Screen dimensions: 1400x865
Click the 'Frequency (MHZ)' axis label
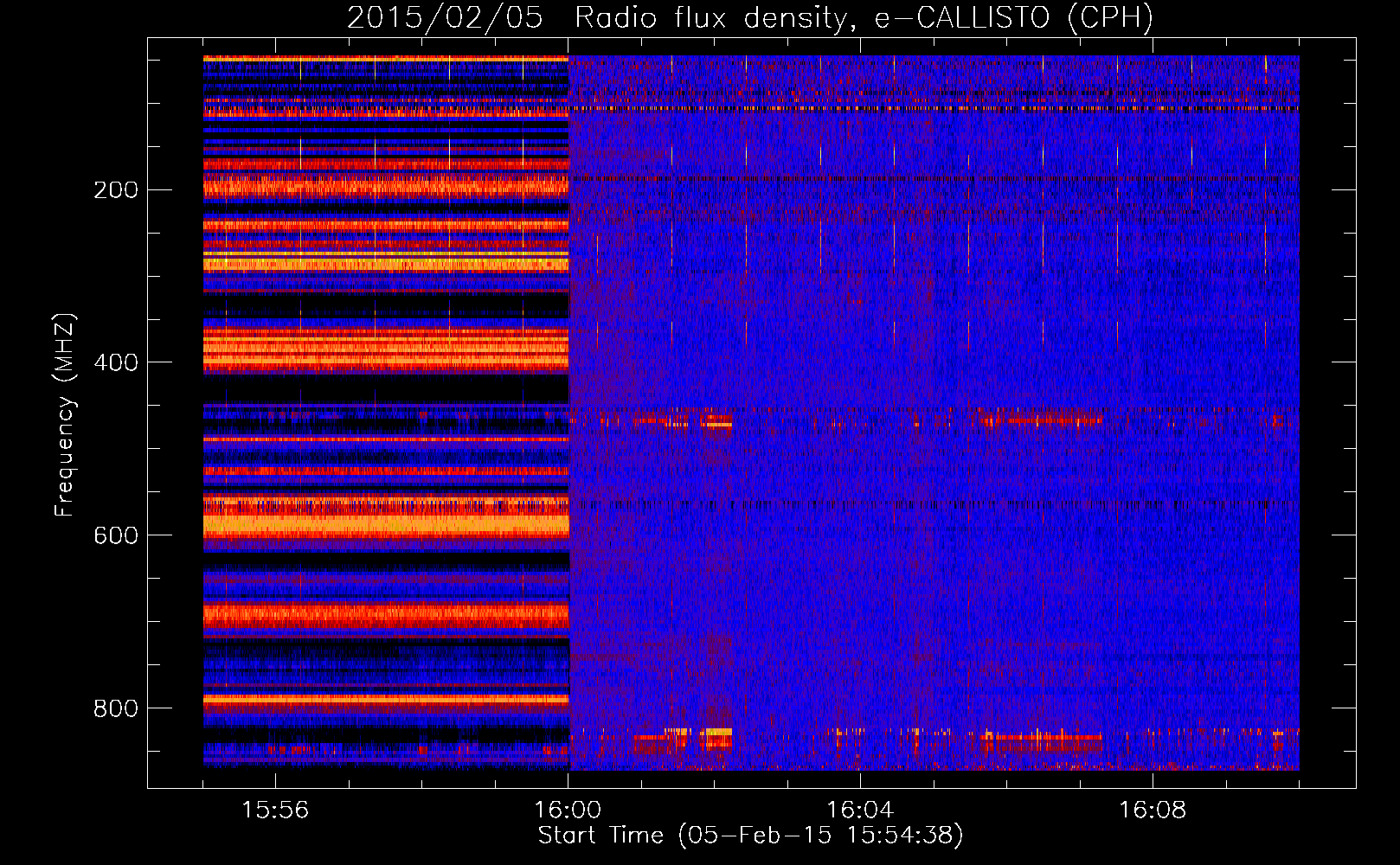65,415
